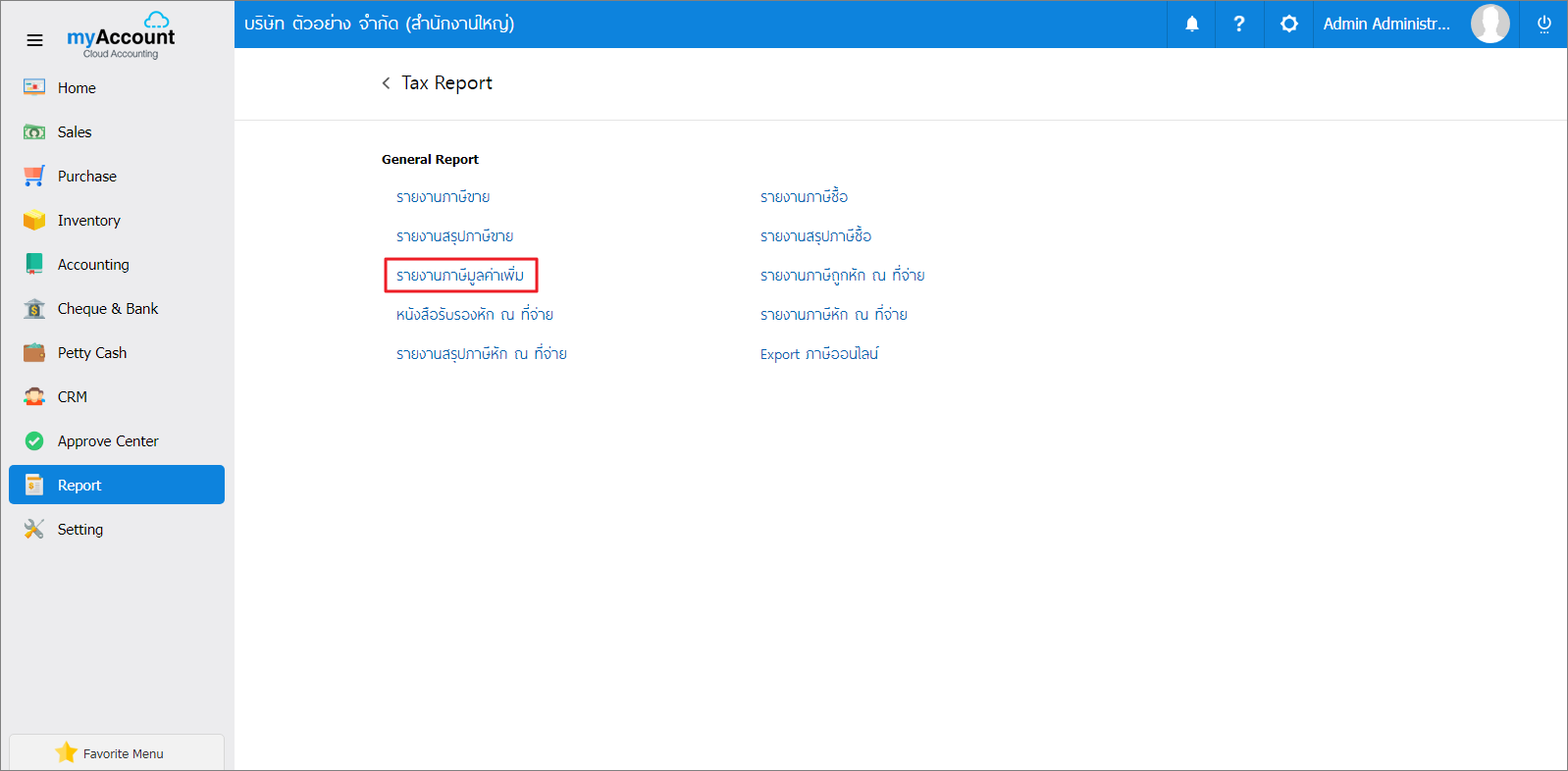Click the CRM person icon
The width and height of the screenshot is (1568, 771).
point(34,396)
